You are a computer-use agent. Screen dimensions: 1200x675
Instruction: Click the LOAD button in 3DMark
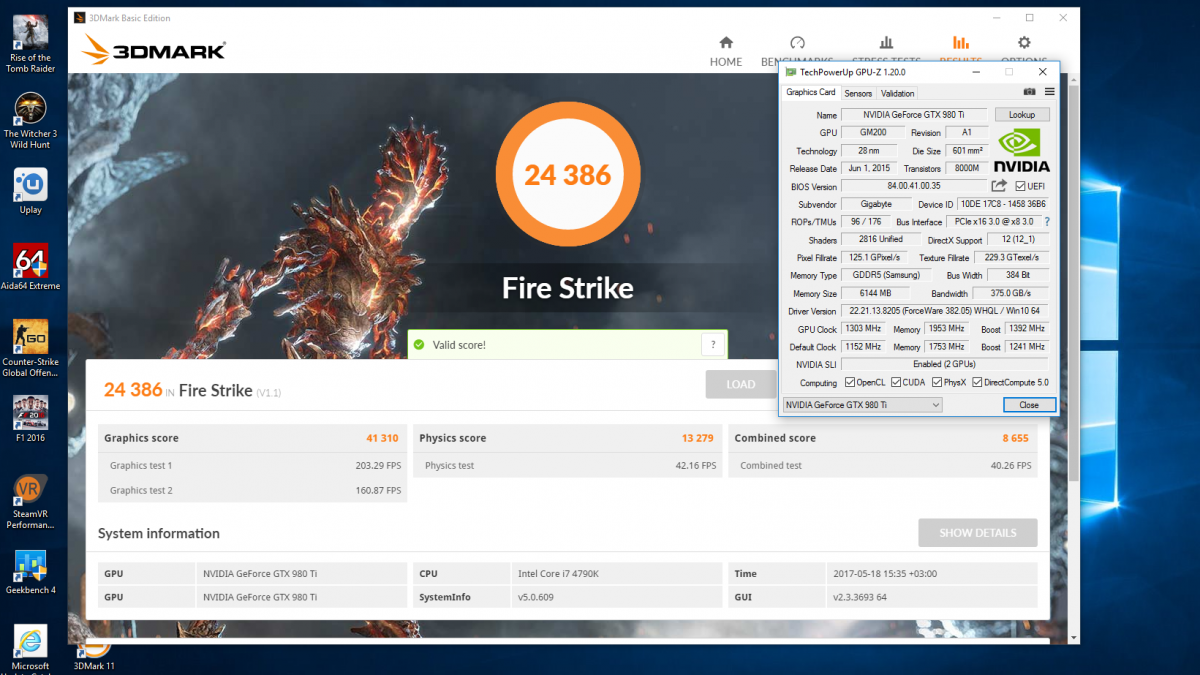(x=741, y=384)
